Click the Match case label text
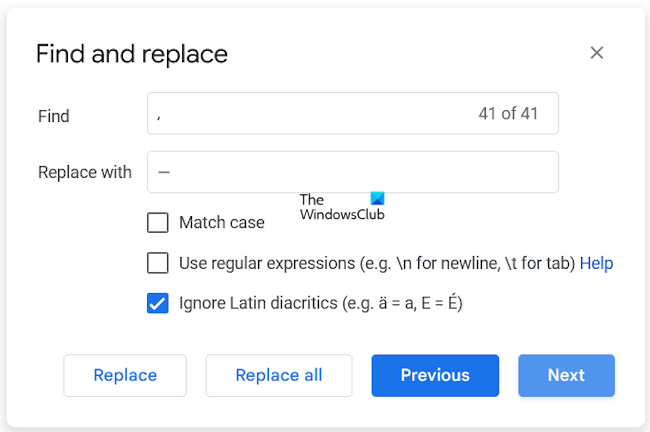 (x=222, y=223)
